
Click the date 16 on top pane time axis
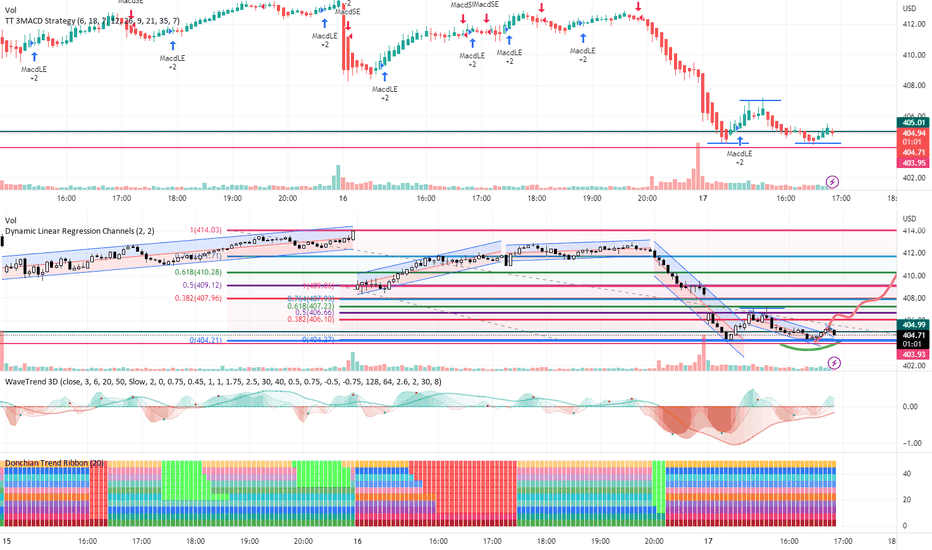(343, 199)
